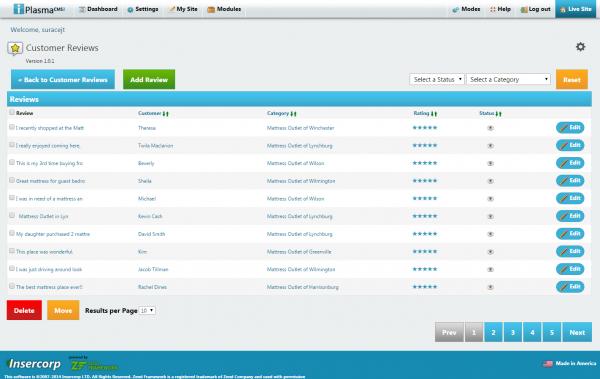600x379 pixels.
Task: Sort reviews by Rating column arrows
Action: [434, 114]
